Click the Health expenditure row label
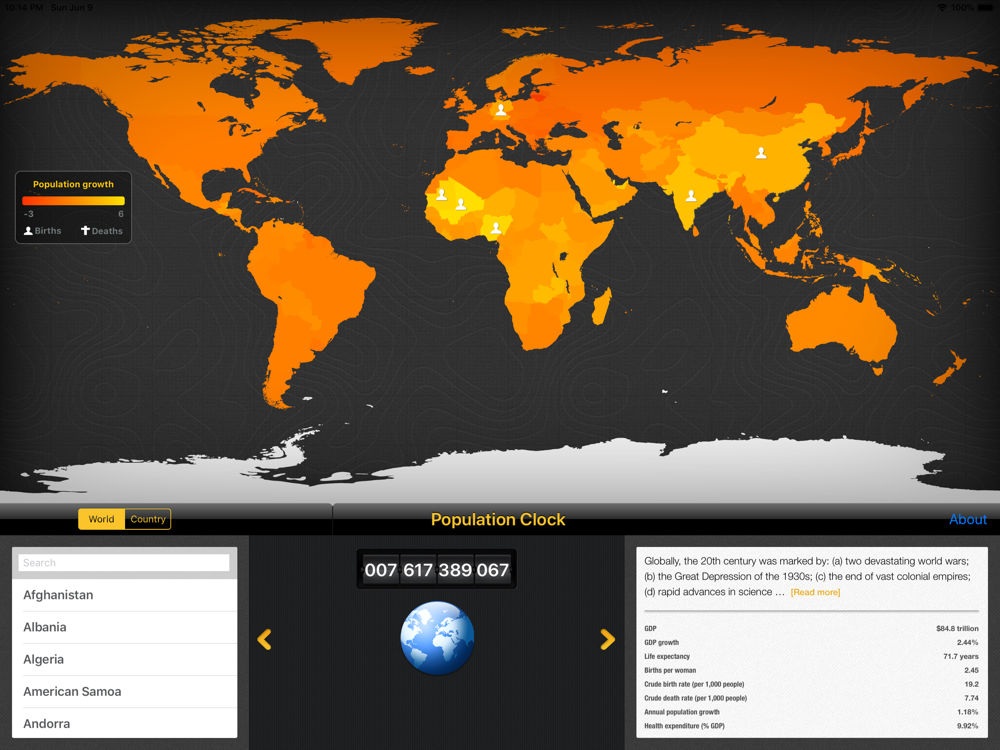Viewport: 1000px width, 750px height. 684,726
